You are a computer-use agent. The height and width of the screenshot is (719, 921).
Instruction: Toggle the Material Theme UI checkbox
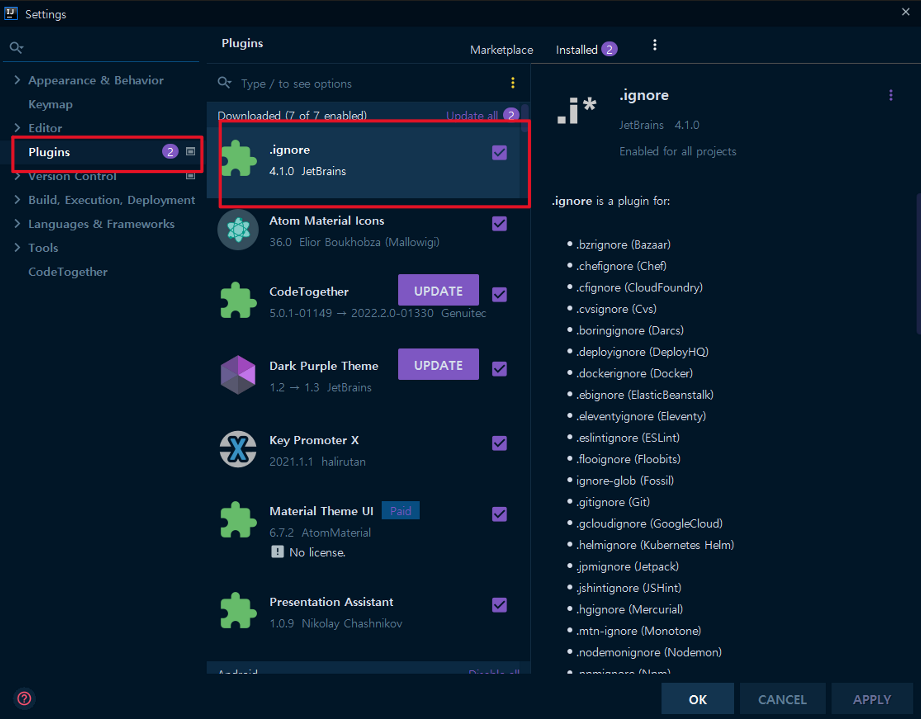(x=499, y=514)
